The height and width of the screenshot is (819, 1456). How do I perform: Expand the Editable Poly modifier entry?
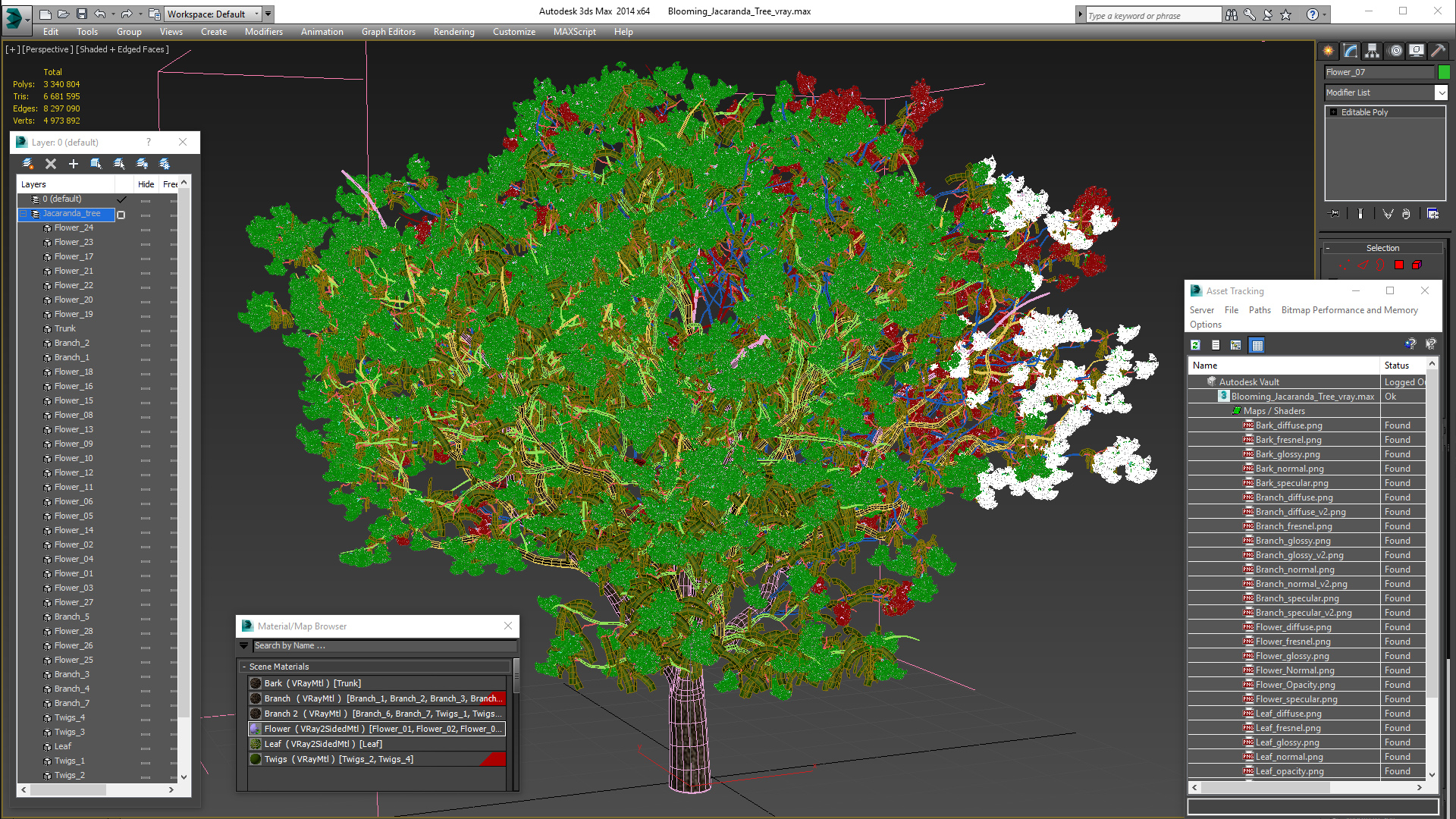point(1334,112)
